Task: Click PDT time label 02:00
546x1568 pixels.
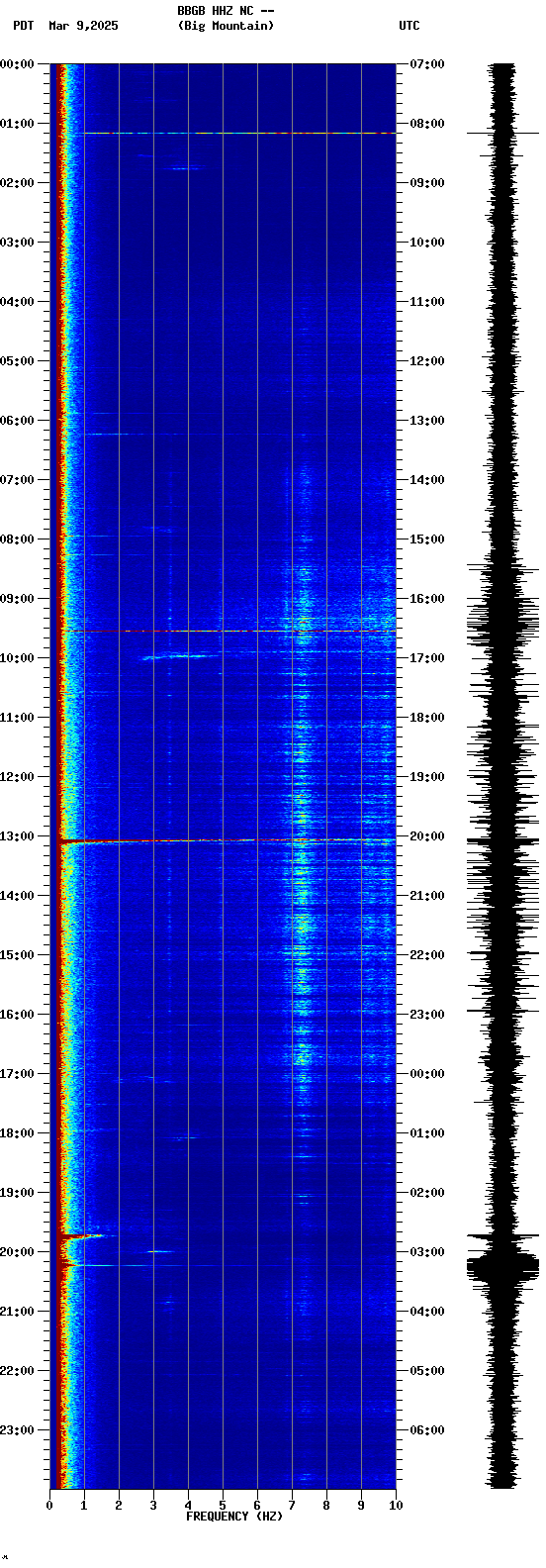Action: point(18,183)
